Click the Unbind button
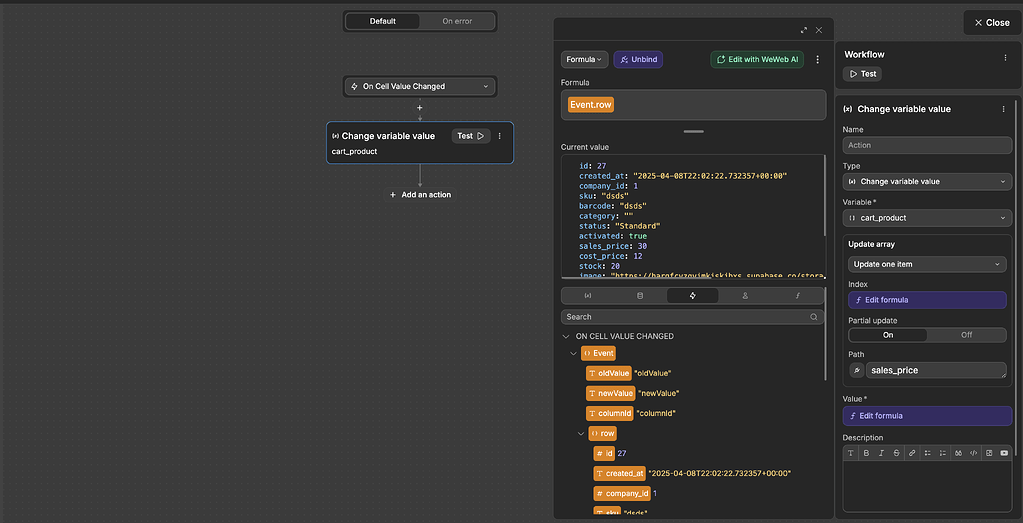The image size is (1023, 523). coord(638,60)
